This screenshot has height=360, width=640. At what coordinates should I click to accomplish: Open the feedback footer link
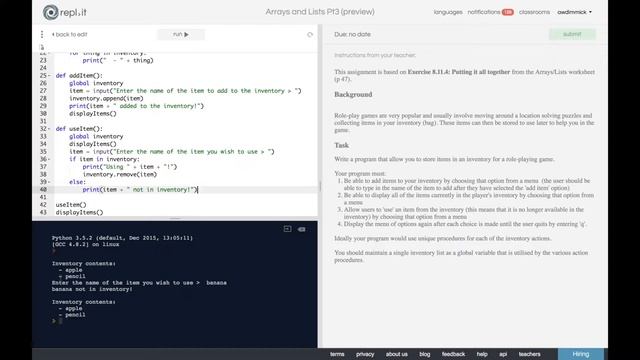click(x=453, y=354)
